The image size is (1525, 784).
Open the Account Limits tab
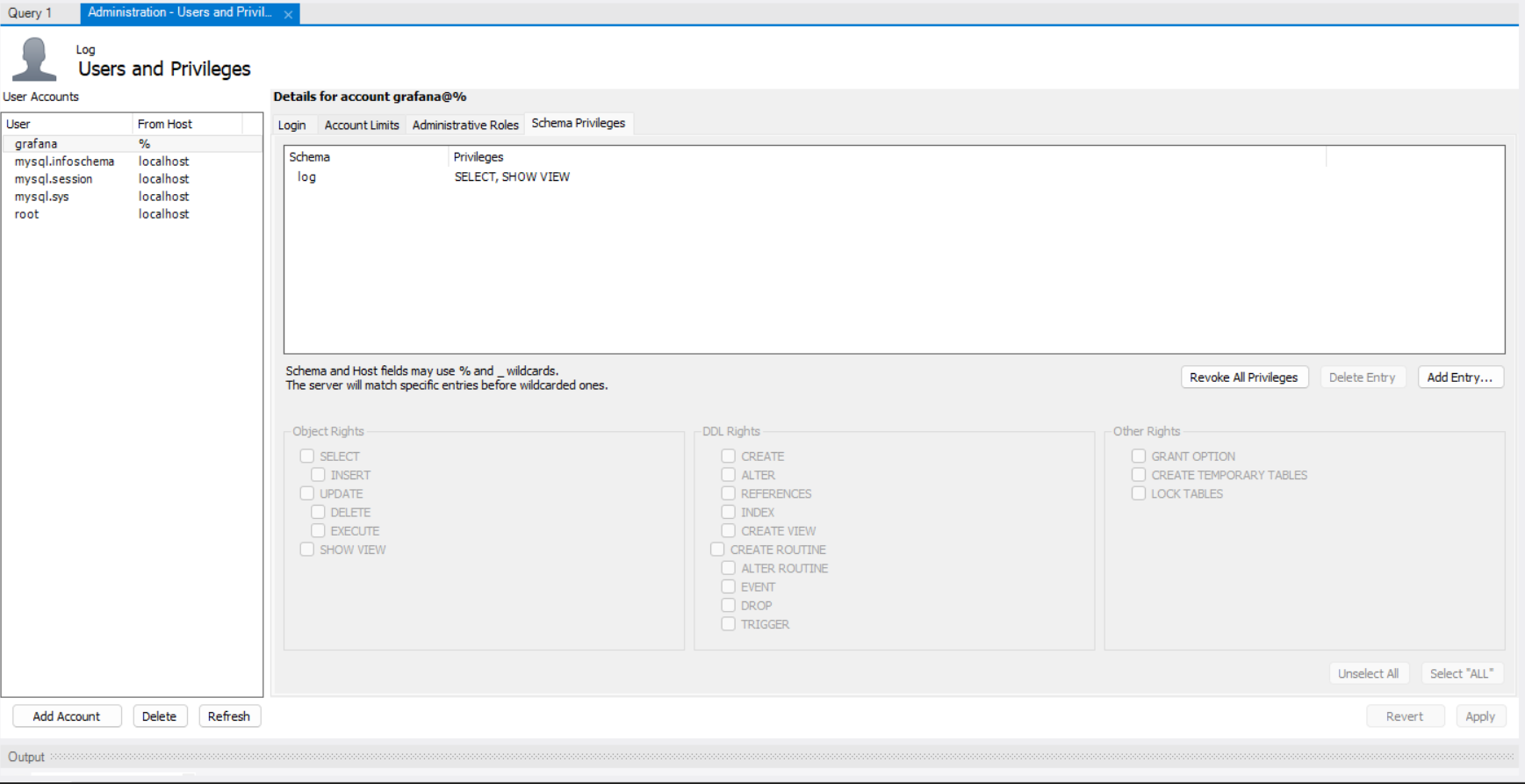[x=362, y=126]
